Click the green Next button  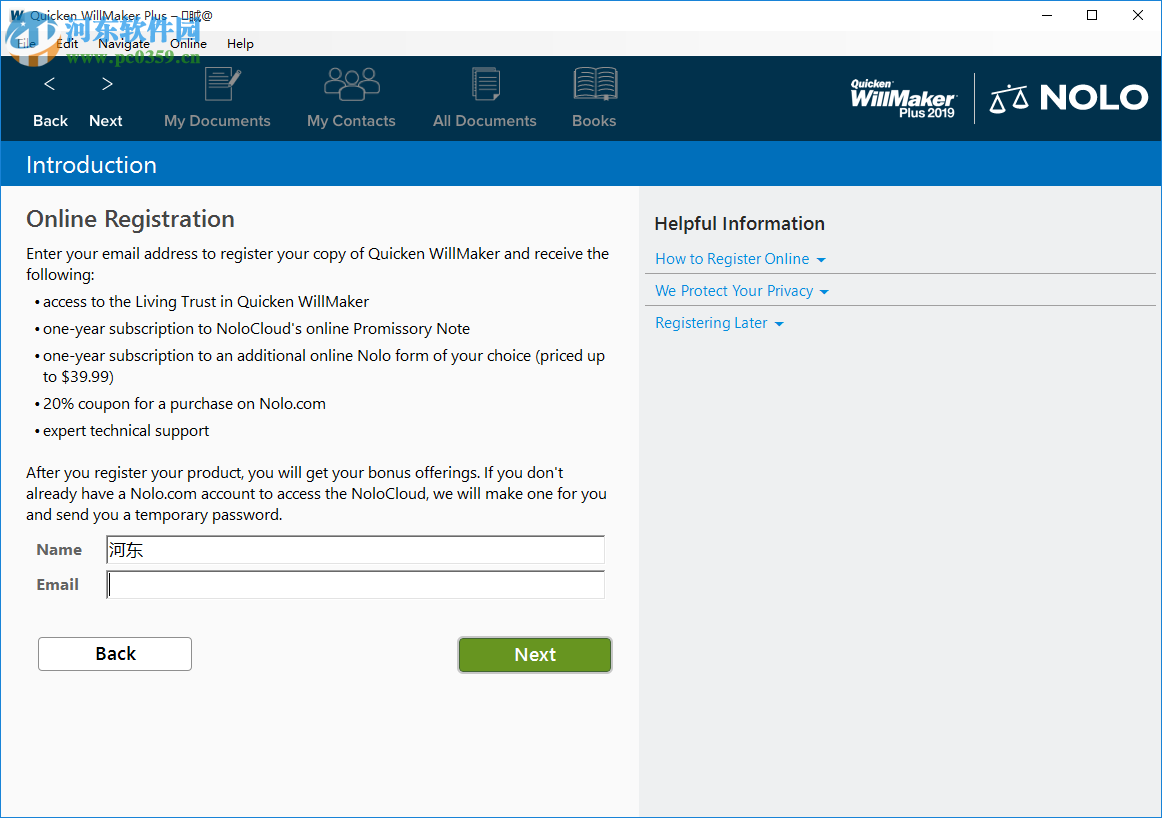[534, 654]
